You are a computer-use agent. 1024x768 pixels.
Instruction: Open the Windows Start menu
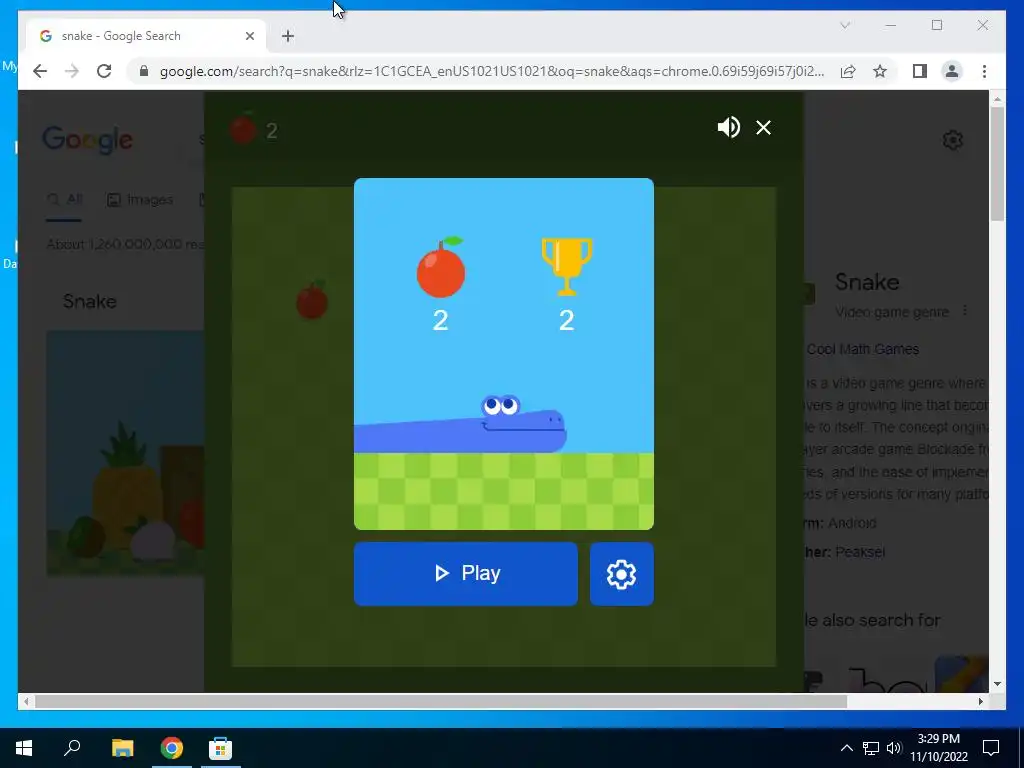click(x=24, y=748)
